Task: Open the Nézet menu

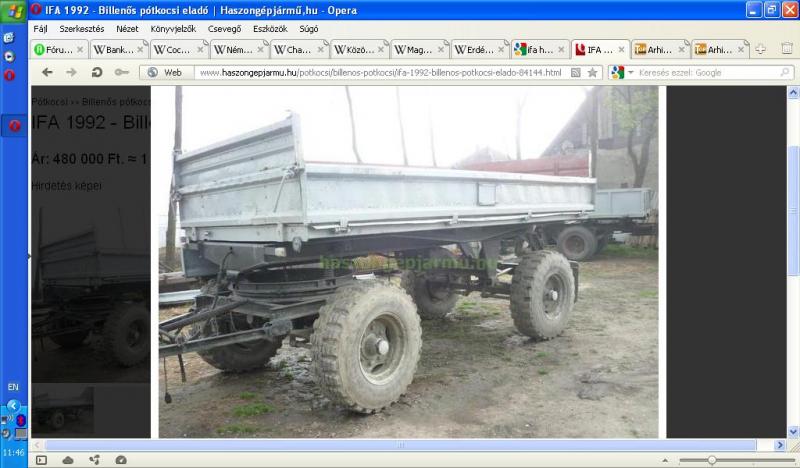Action: (127, 29)
